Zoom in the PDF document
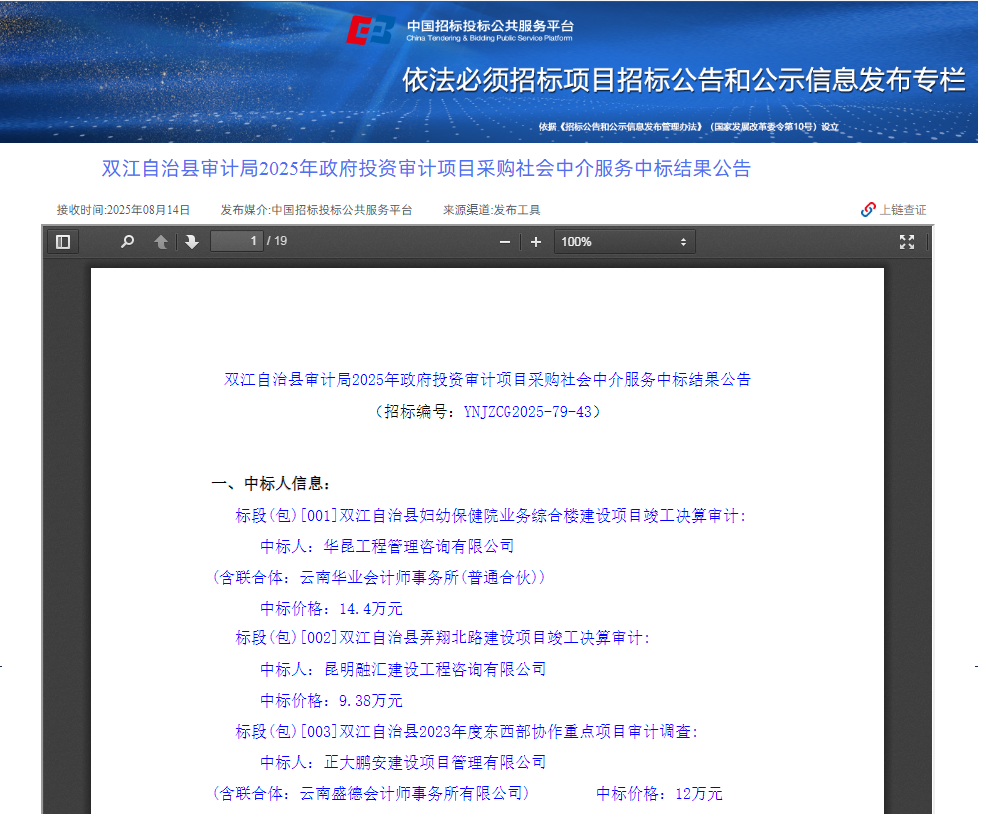The image size is (986, 822). coord(536,242)
